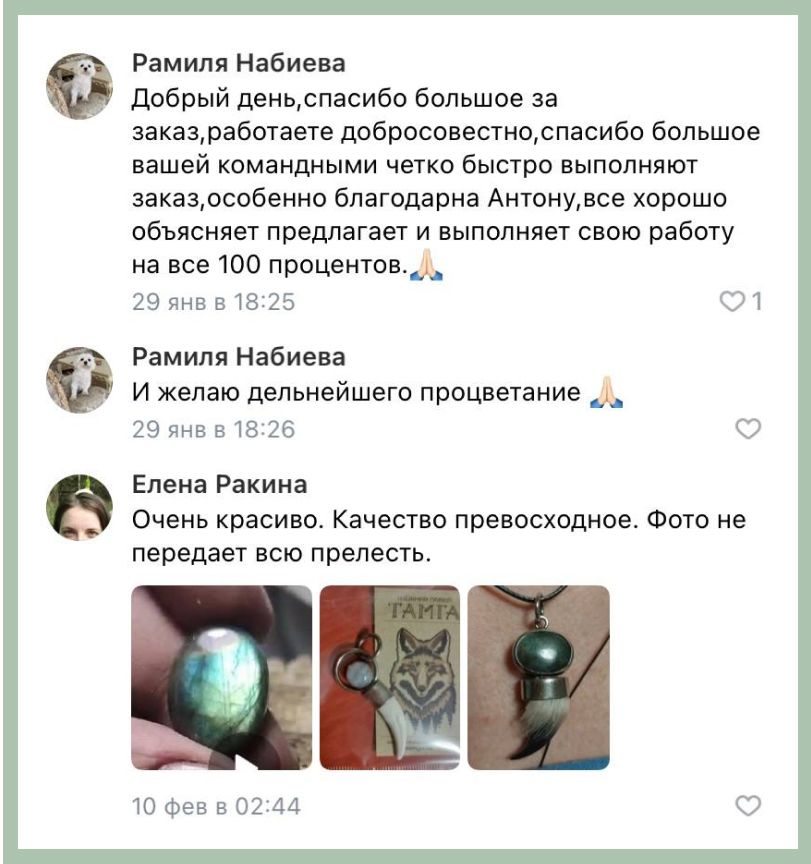Open the timestamp 29 янв в 18:25

(x=213, y=302)
